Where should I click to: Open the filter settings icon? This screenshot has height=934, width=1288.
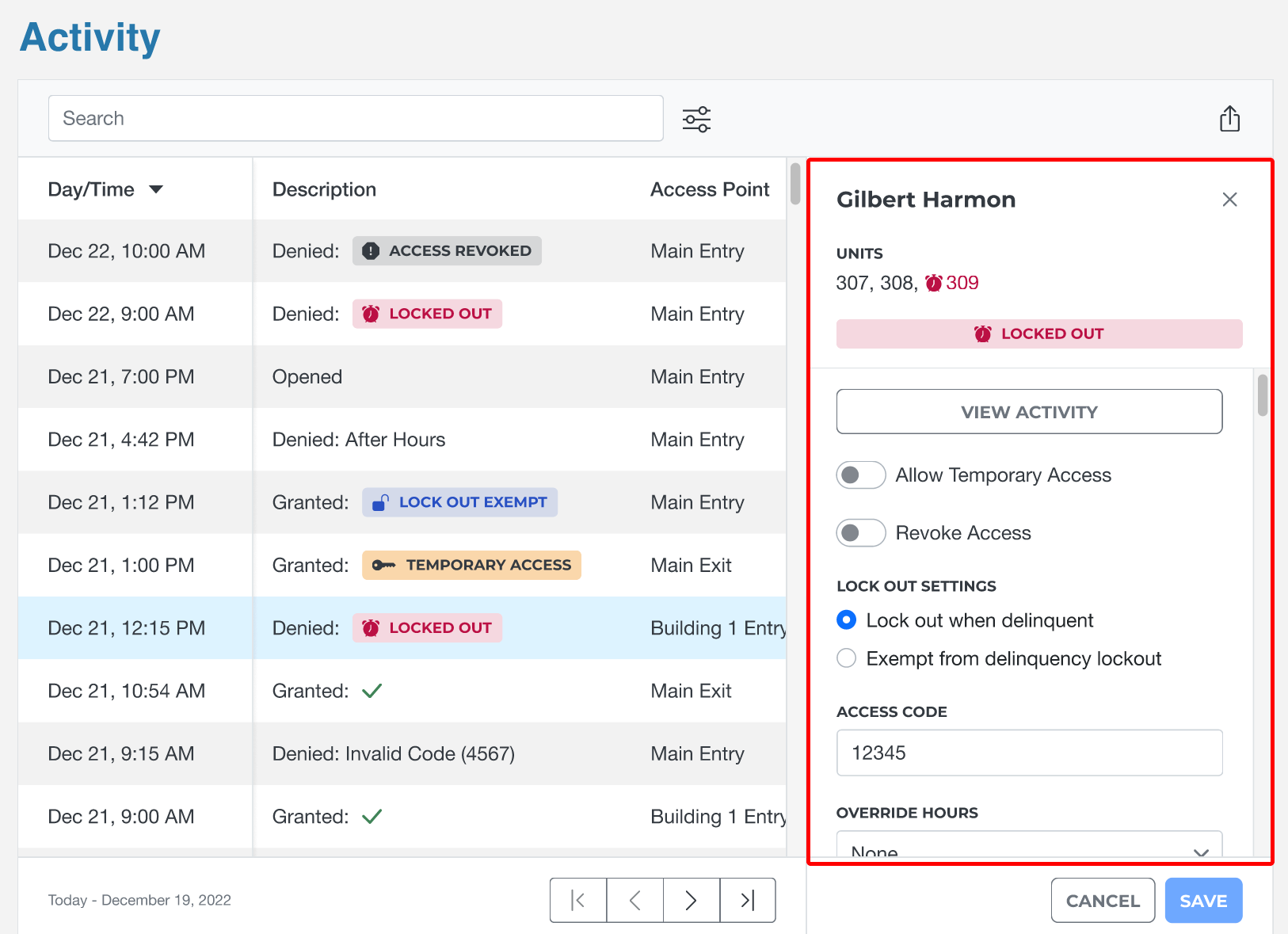pyautogui.click(x=696, y=119)
